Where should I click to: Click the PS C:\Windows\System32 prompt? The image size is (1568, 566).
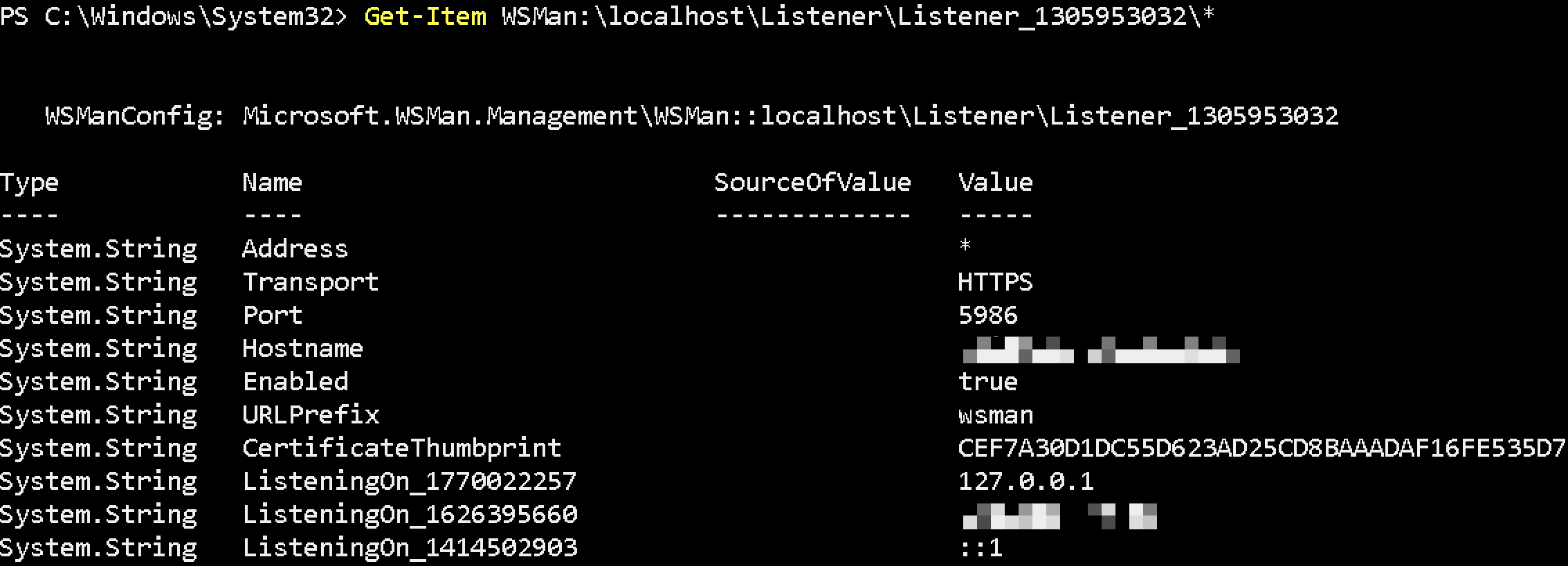tap(173, 16)
